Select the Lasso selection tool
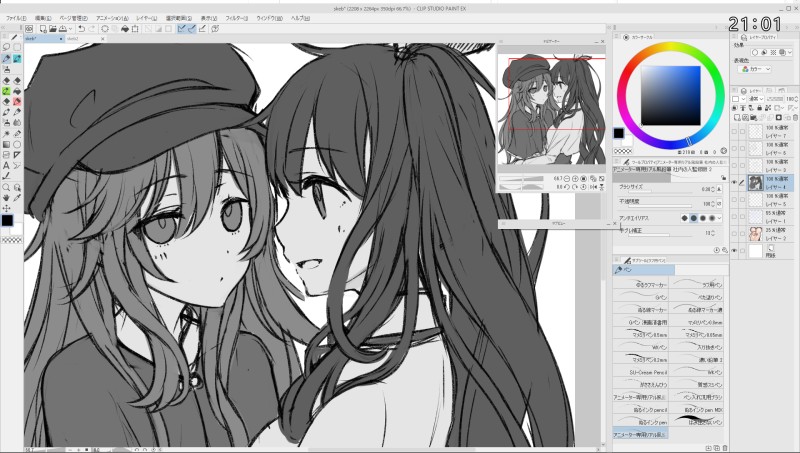This screenshot has height=453, width=800. click(x=6, y=47)
